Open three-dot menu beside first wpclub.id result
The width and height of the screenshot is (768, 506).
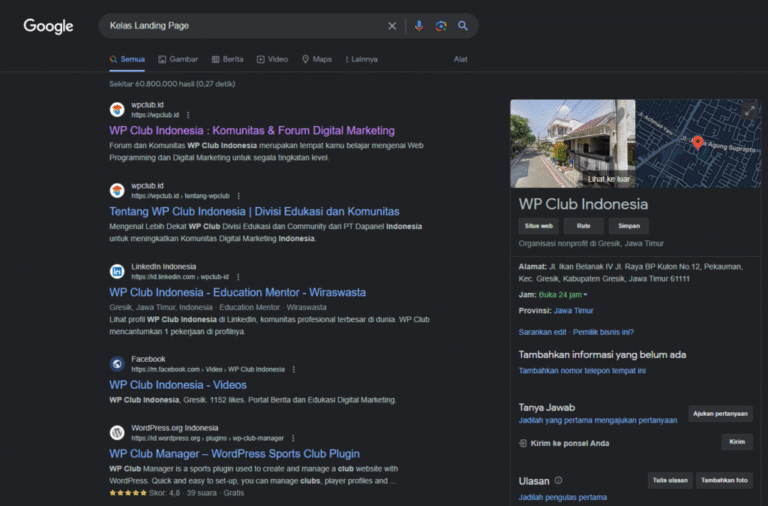(187, 115)
